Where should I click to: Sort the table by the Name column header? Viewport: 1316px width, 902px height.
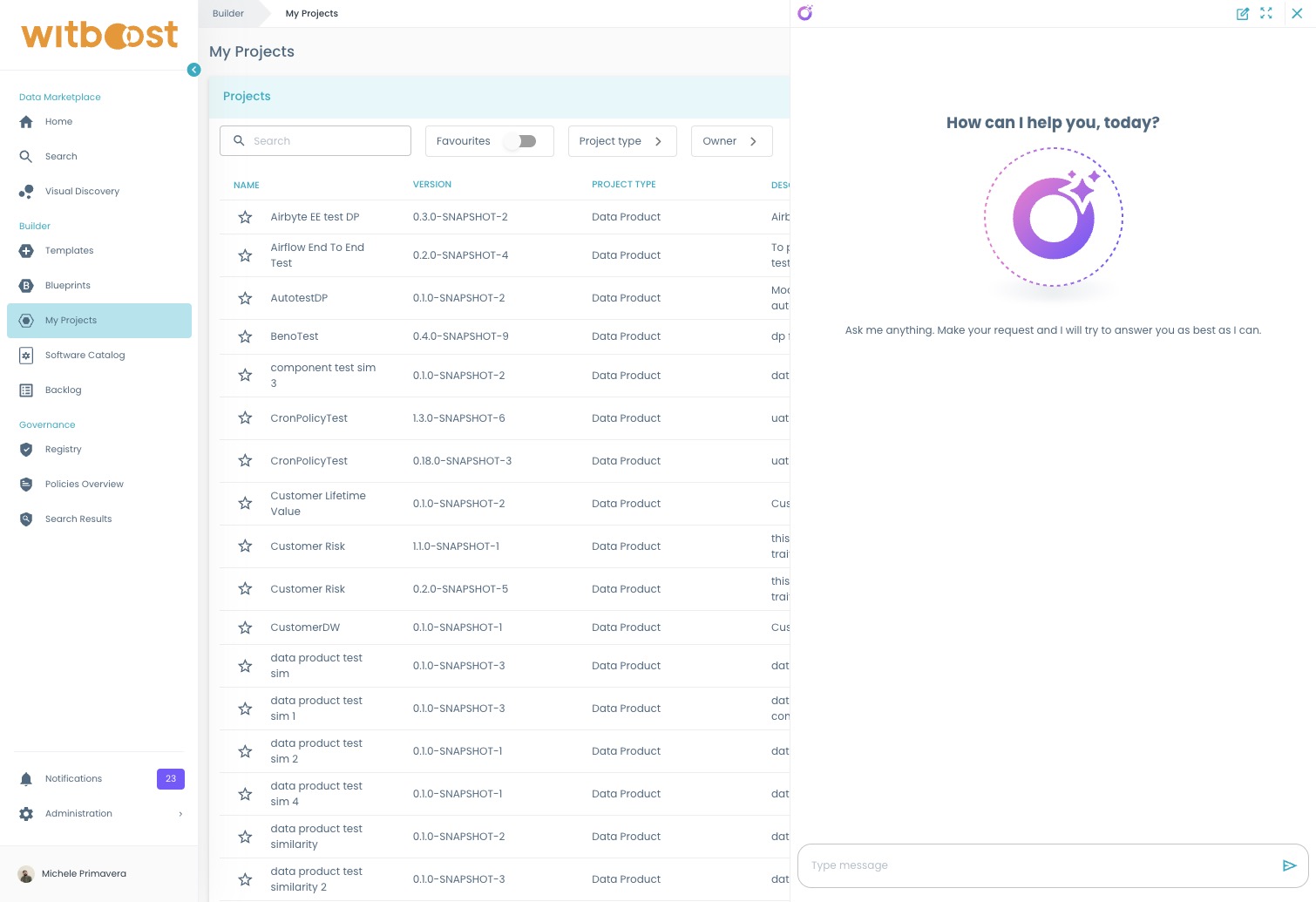(x=247, y=185)
